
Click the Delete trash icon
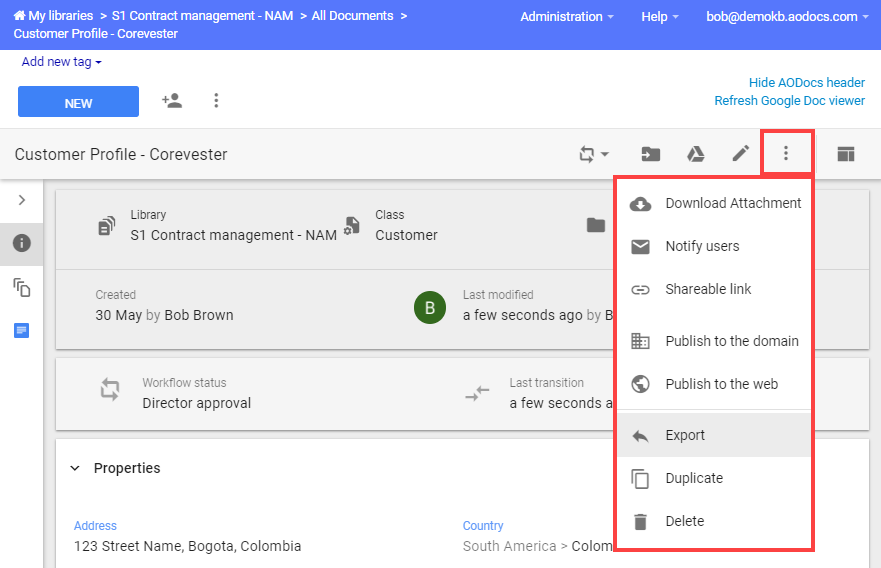coord(640,522)
